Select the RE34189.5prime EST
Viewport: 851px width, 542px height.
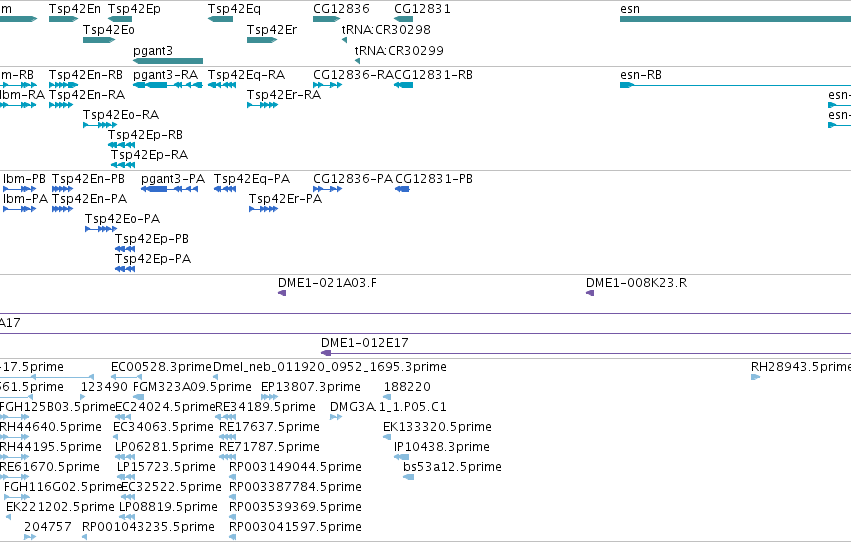(226, 417)
